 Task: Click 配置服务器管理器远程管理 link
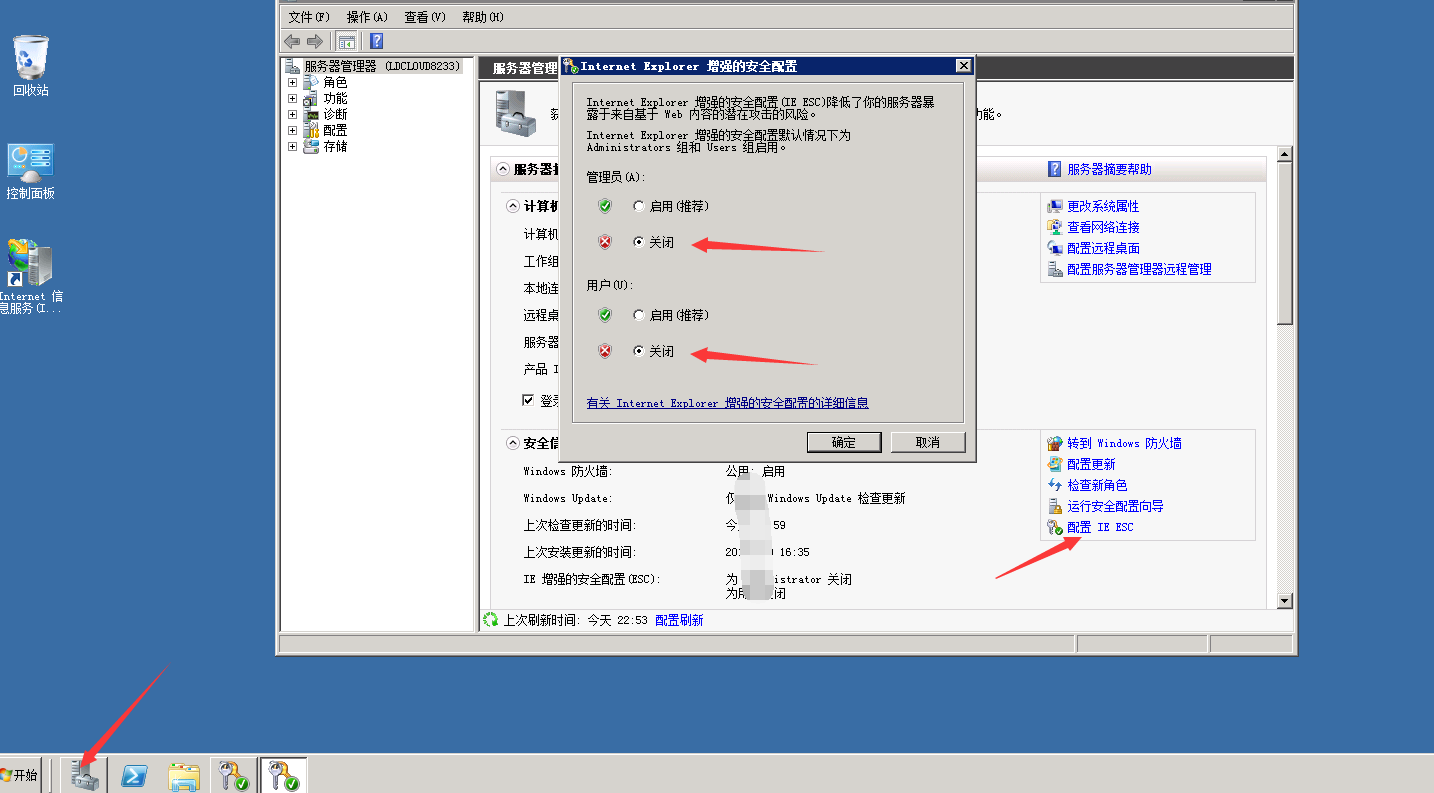coord(1139,269)
